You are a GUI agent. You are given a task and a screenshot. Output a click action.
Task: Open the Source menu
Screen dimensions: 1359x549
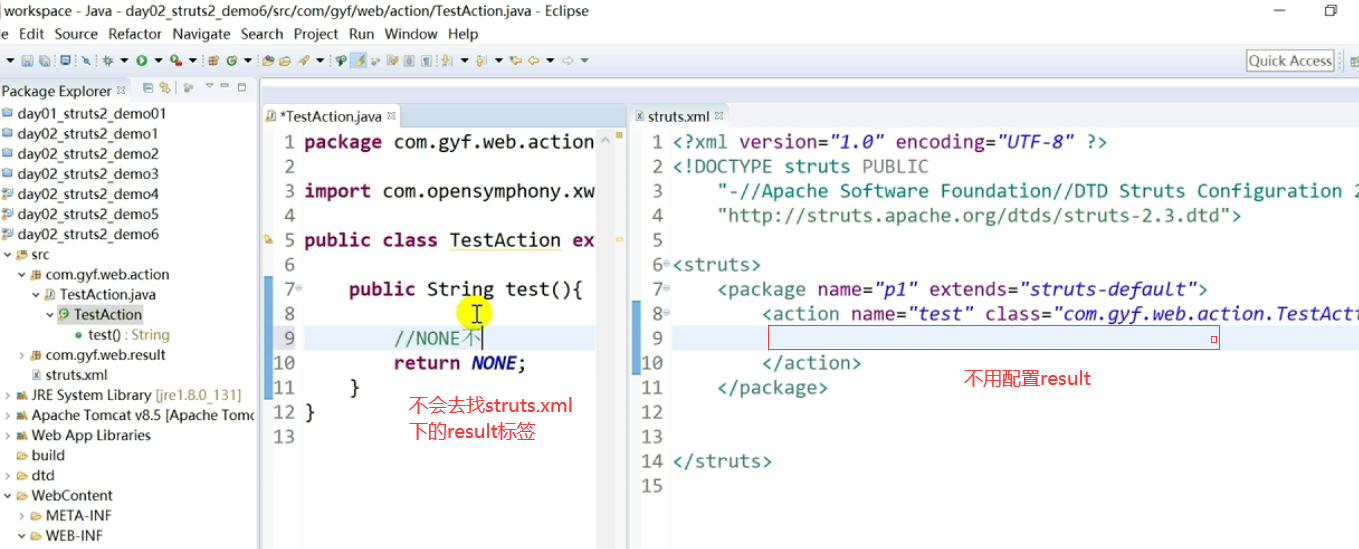(x=76, y=34)
